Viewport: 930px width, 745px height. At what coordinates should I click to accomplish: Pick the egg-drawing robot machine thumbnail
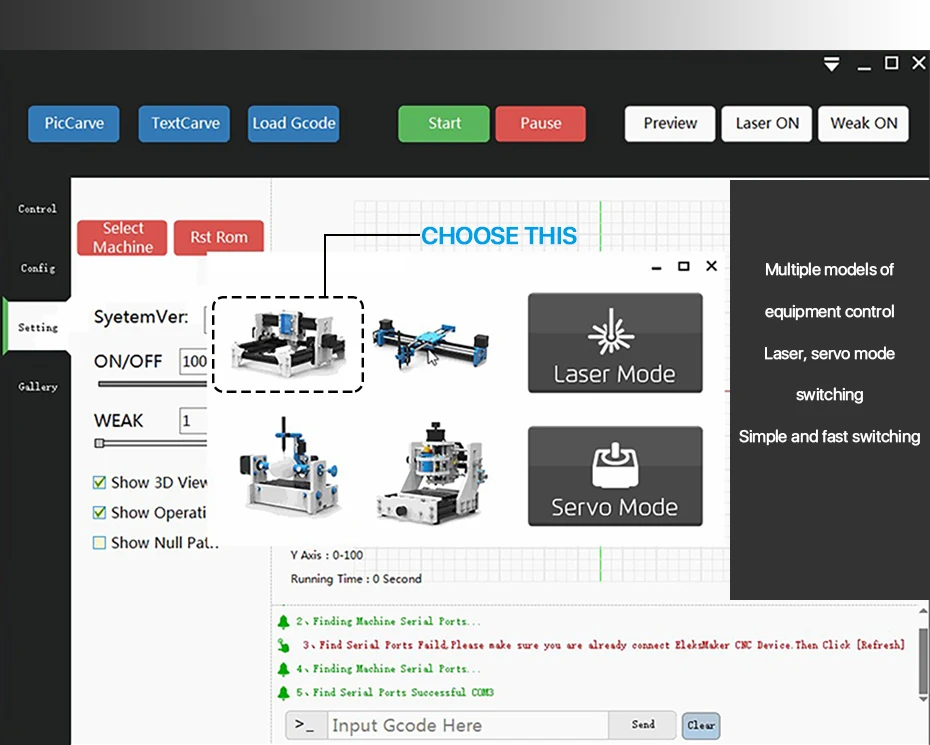[289, 467]
